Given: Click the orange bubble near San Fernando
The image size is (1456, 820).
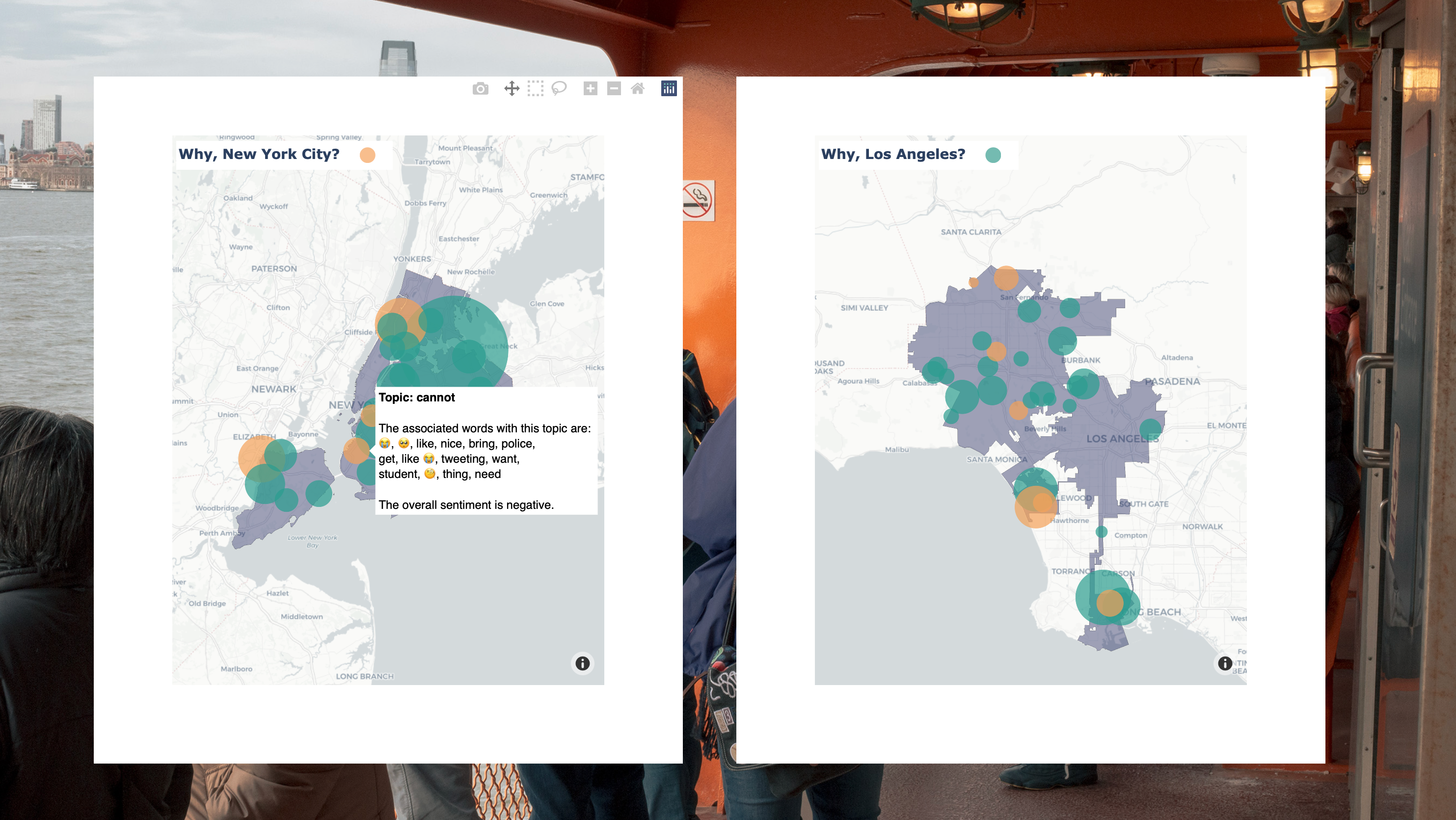Looking at the screenshot, I should (1006, 278).
